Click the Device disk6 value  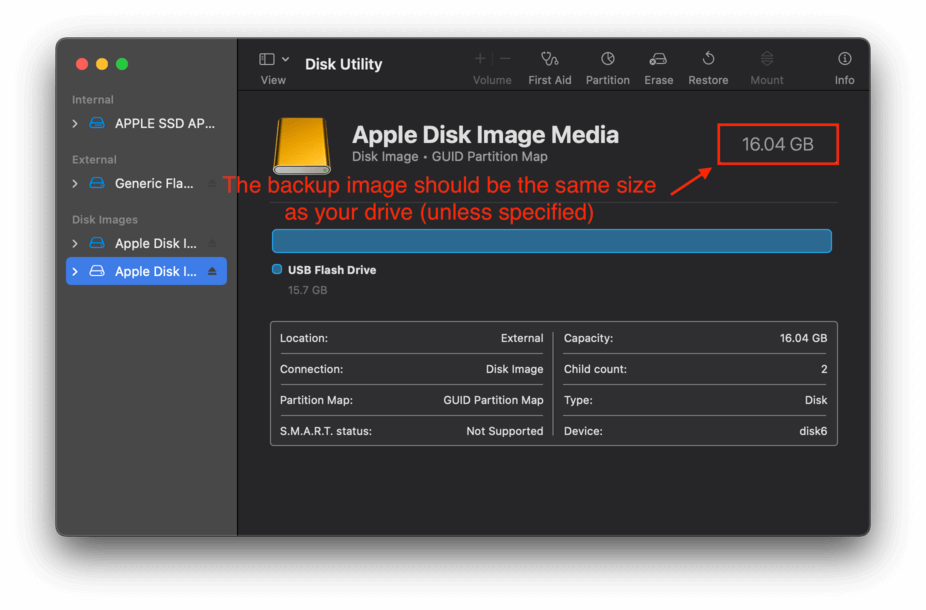point(813,431)
